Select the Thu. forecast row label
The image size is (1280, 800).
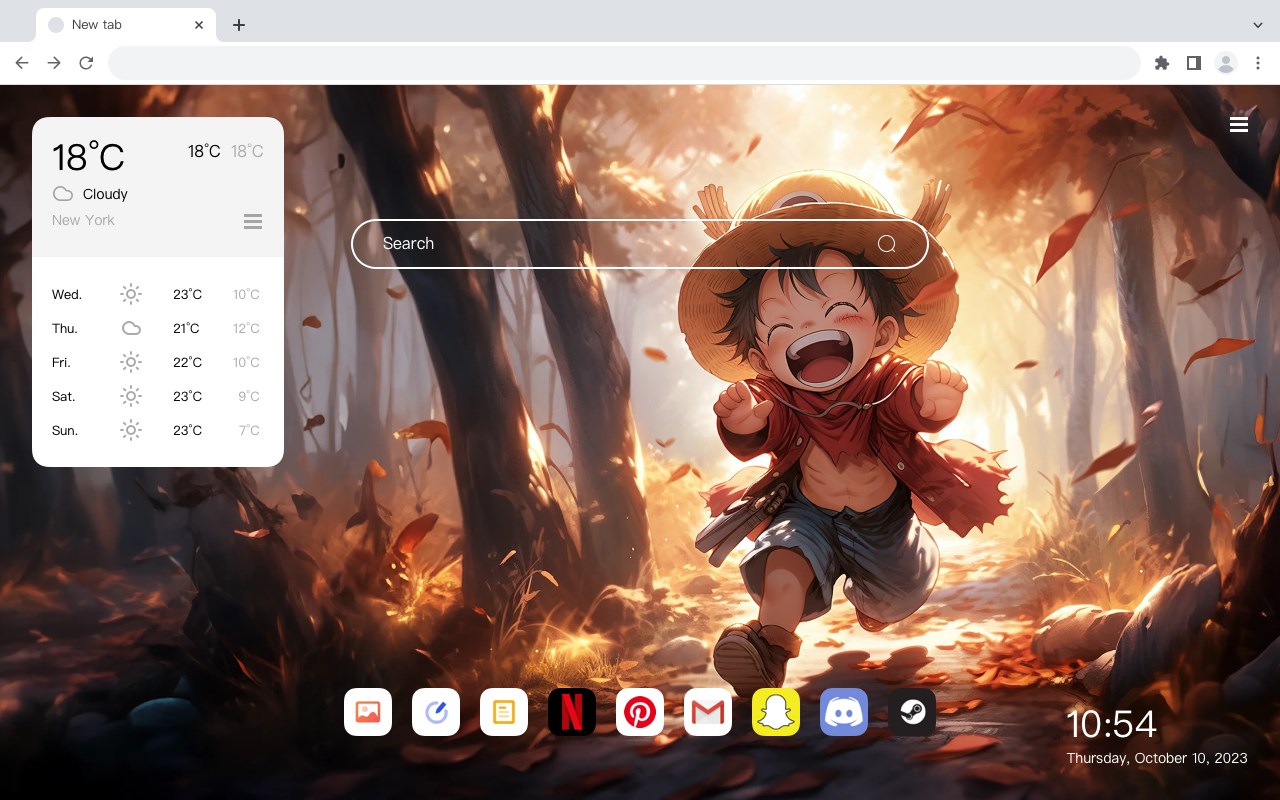tap(65, 329)
